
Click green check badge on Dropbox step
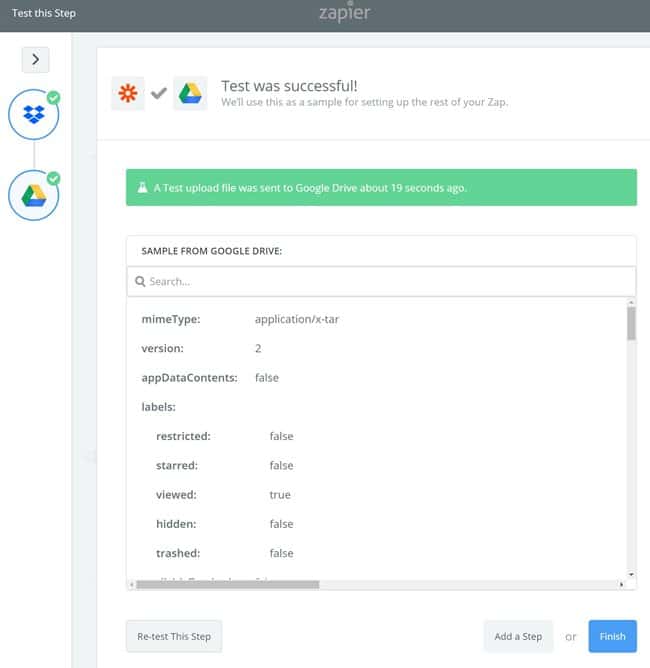point(53,97)
